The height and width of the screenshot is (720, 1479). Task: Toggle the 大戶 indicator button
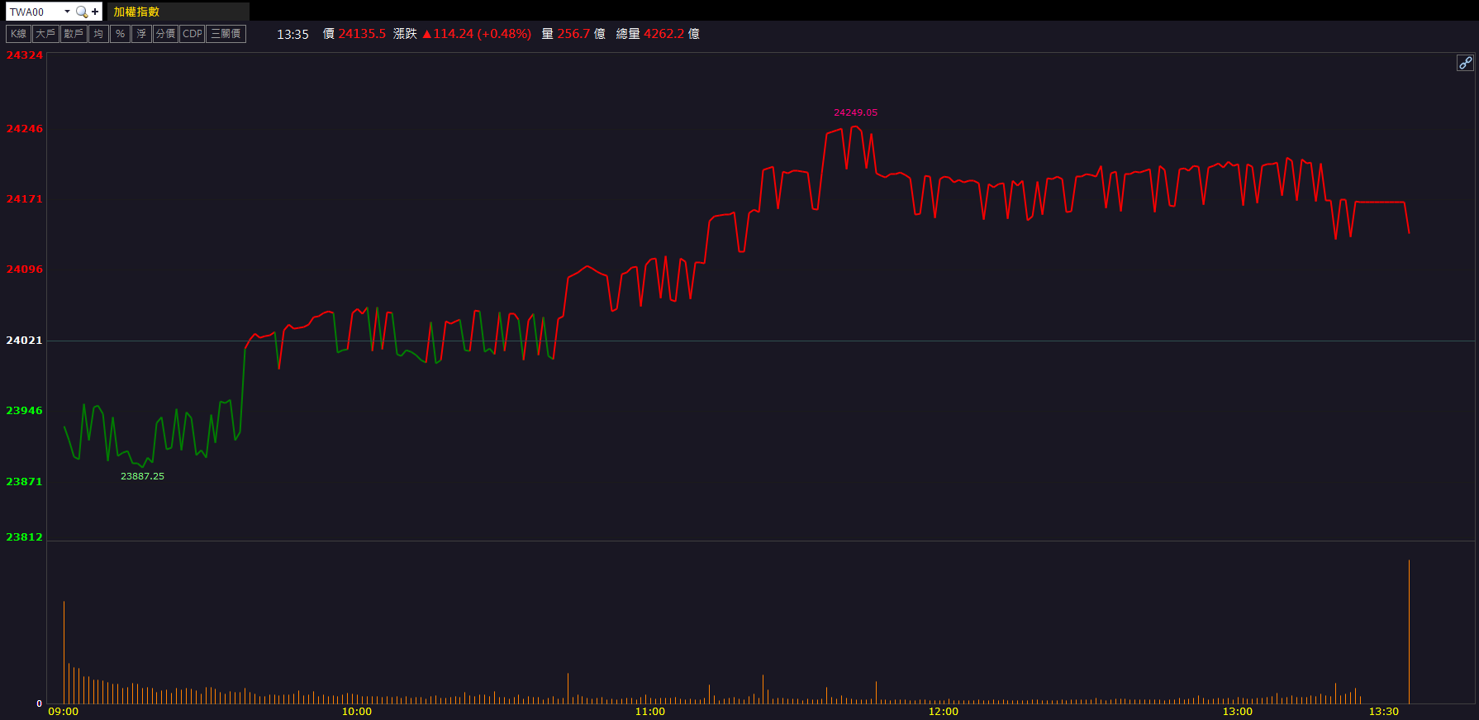click(45, 34)
